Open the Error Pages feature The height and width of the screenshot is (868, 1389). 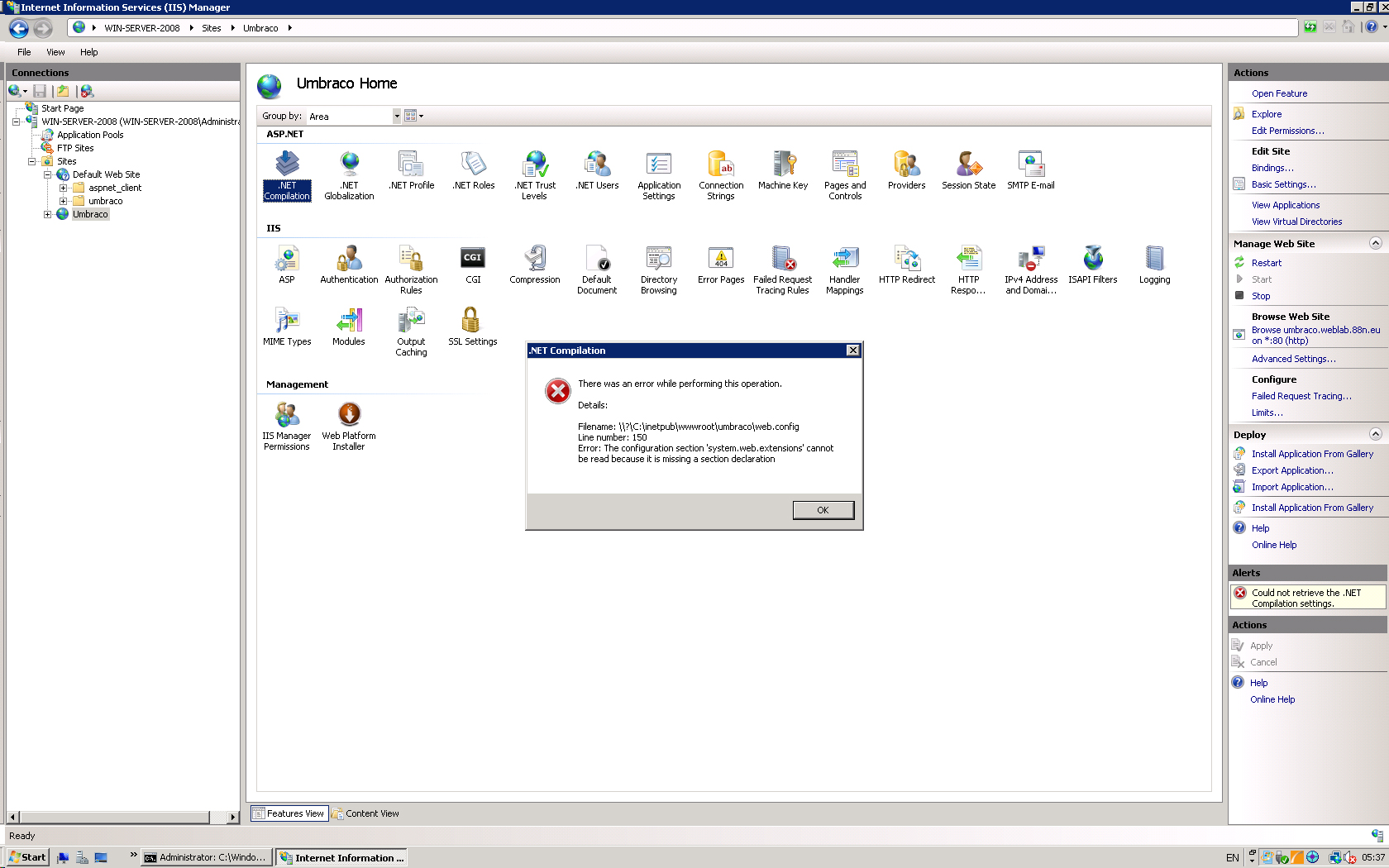pos(721,265)
